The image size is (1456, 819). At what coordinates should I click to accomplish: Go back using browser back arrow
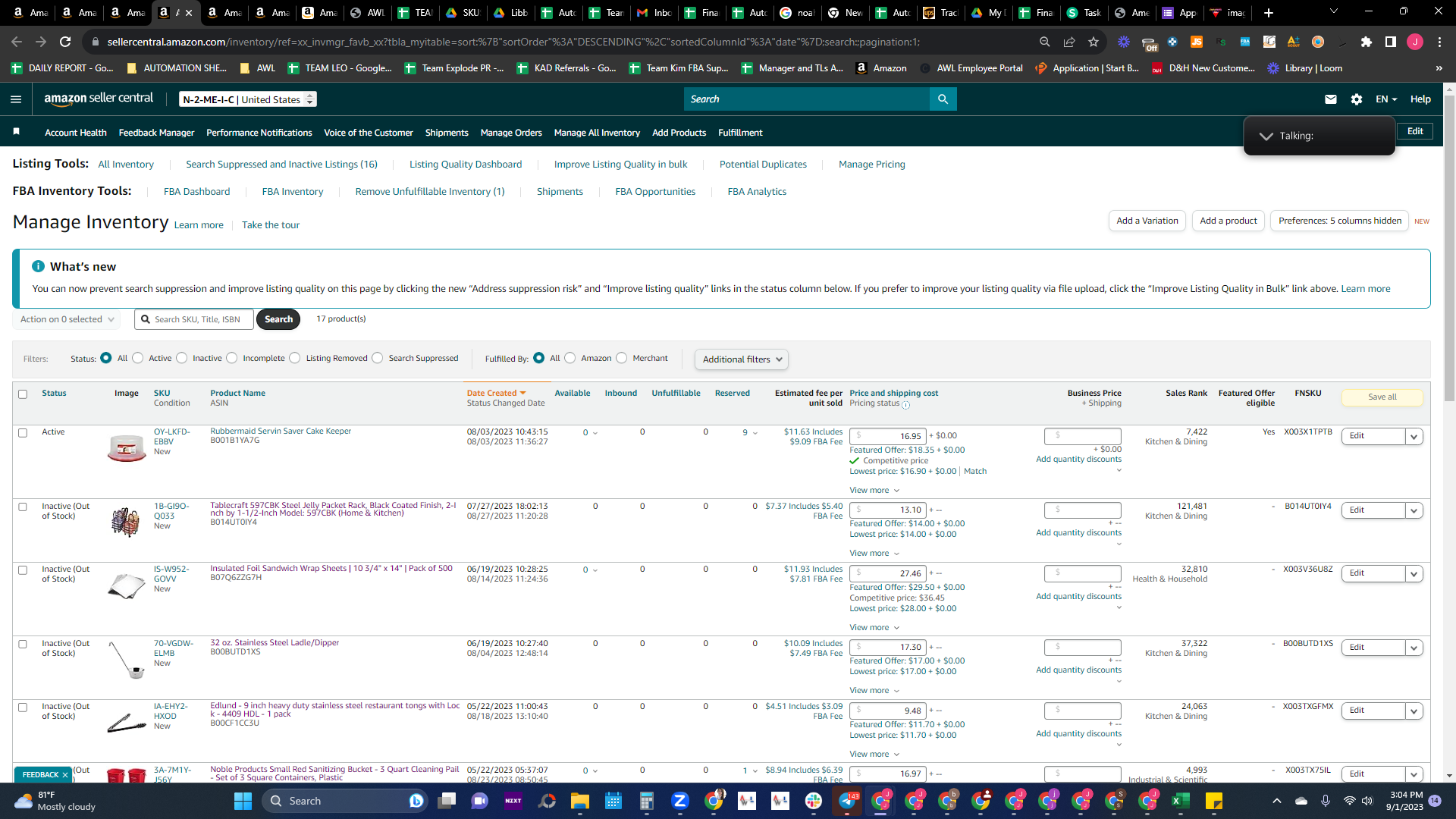click(17, 42)
